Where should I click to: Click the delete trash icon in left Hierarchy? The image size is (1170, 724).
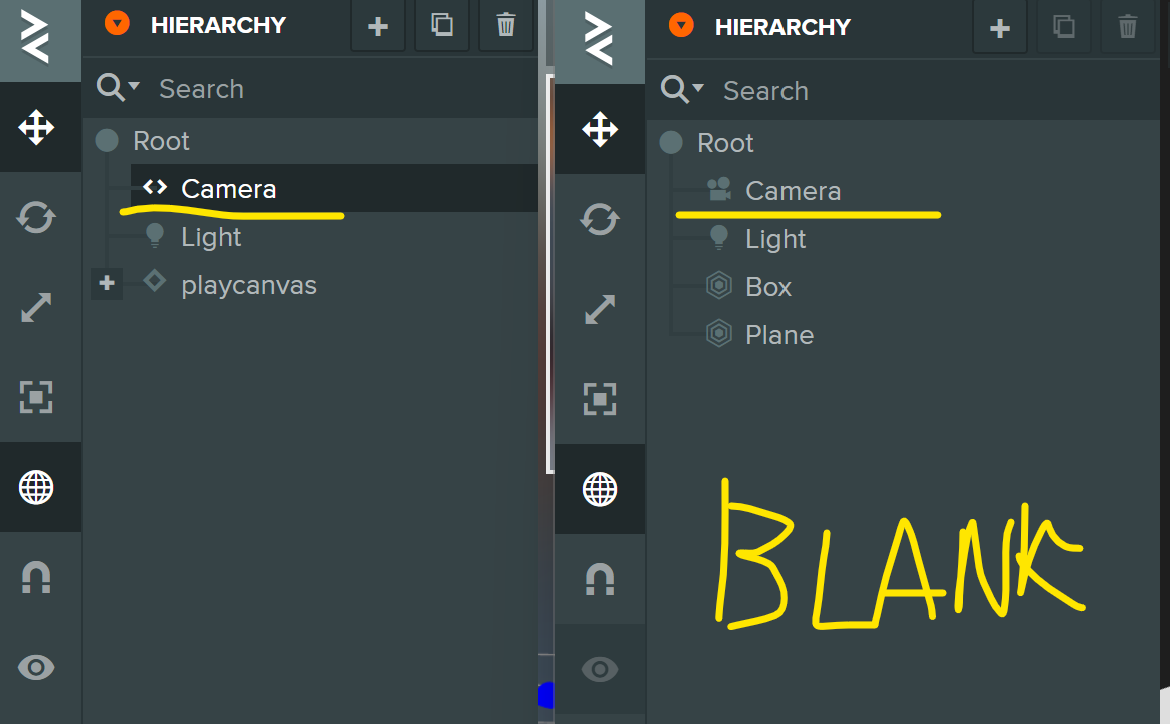pos(506,26)
